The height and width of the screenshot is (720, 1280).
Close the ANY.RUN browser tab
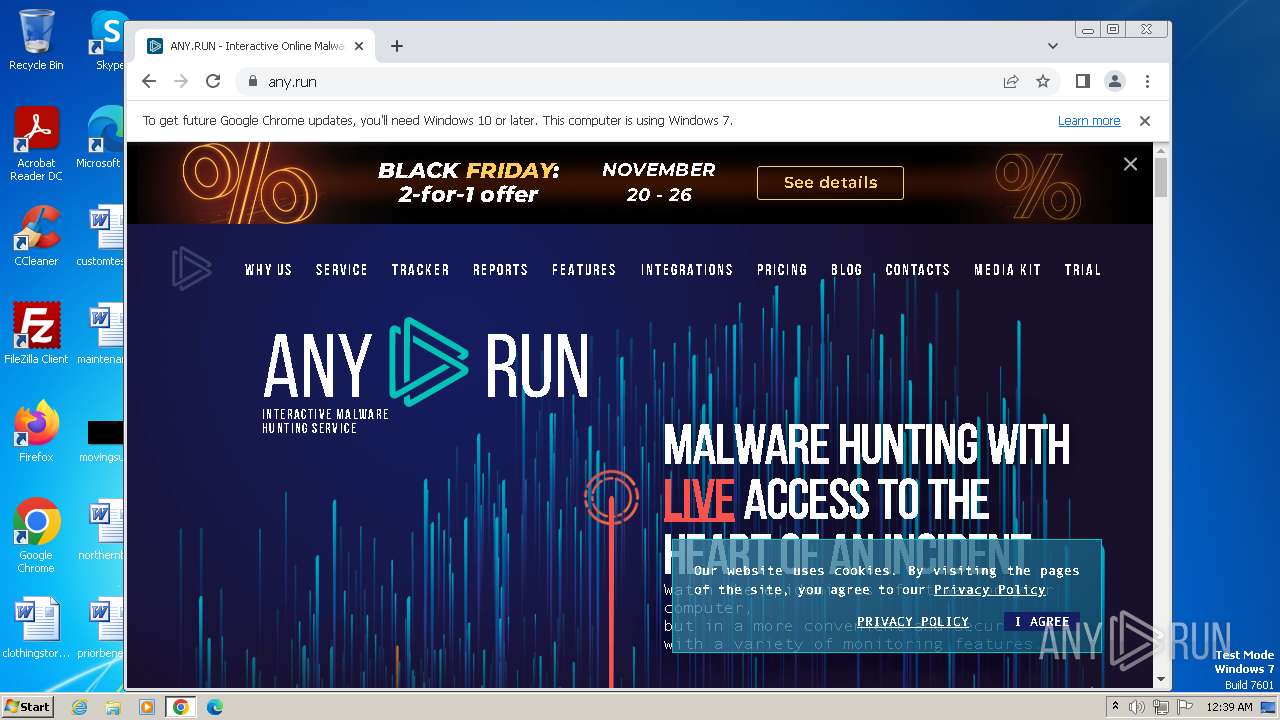pyautogui.click(x=359, y=46)
